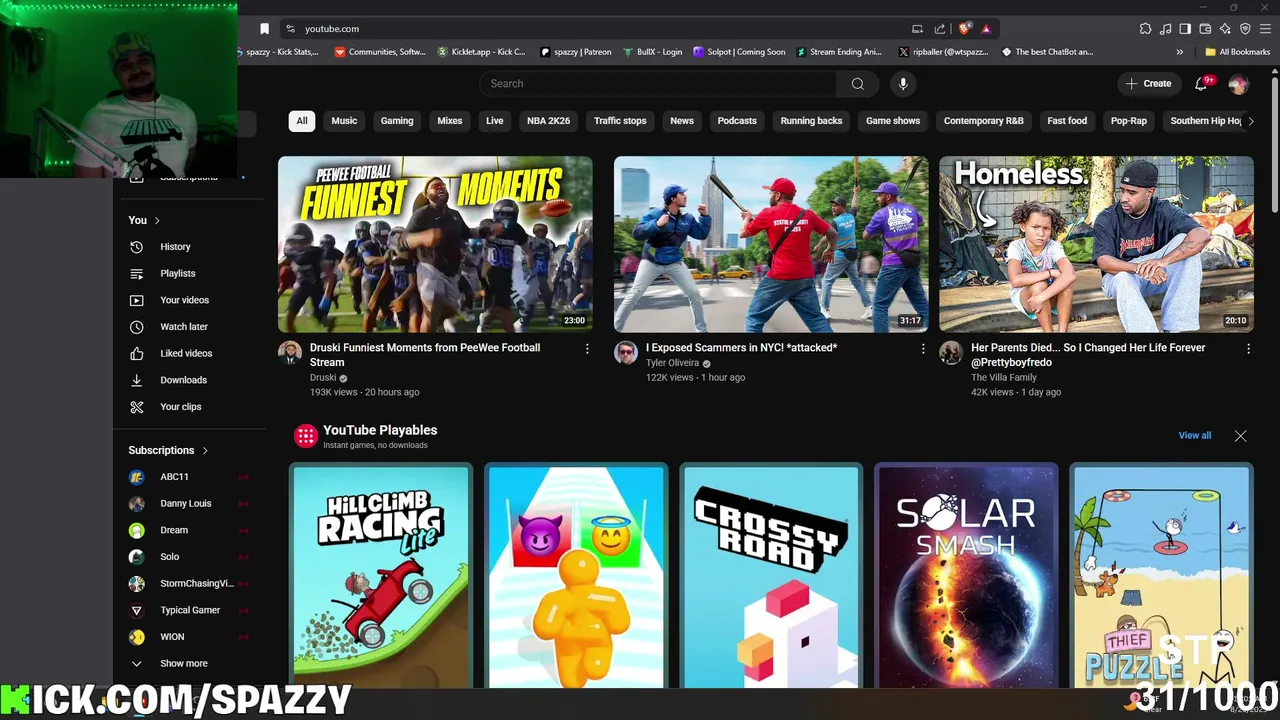Click the install/cast screen icon in address bar
This screenshot has width=1280, height=720.
click(917, 29)
